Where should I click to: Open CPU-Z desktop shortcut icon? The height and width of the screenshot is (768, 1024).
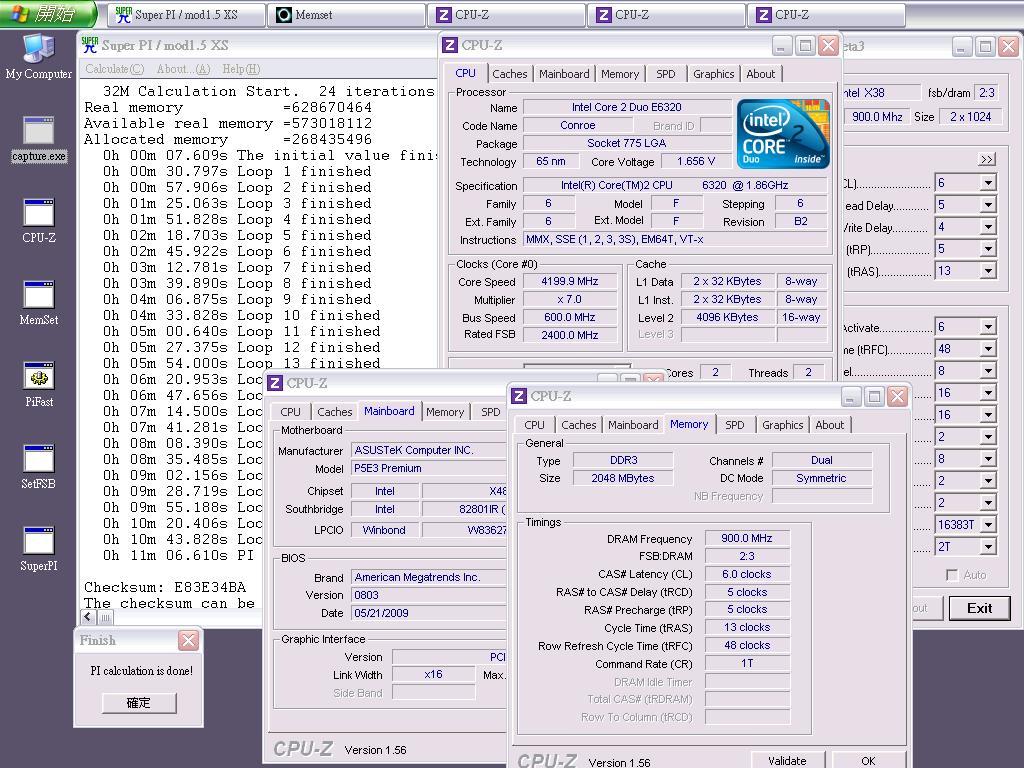point(39,221)
